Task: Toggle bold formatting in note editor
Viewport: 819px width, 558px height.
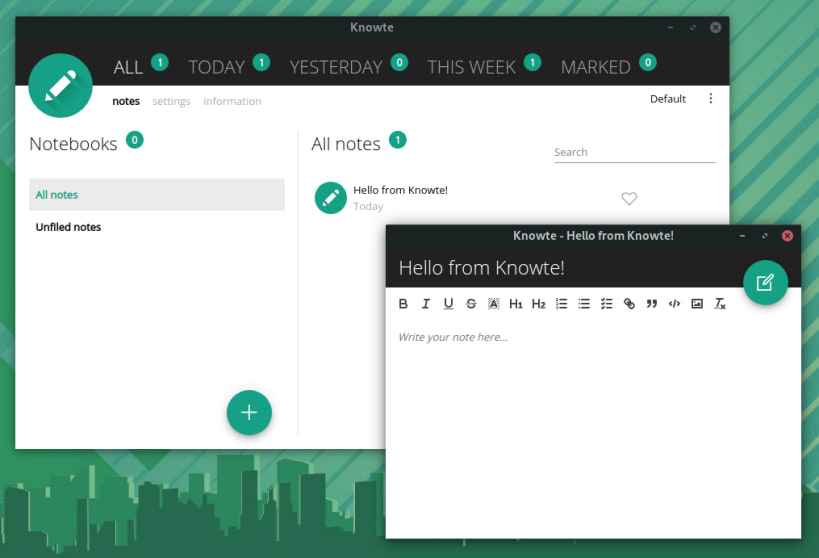Action: pyautogui.click(x=403, y=304)
